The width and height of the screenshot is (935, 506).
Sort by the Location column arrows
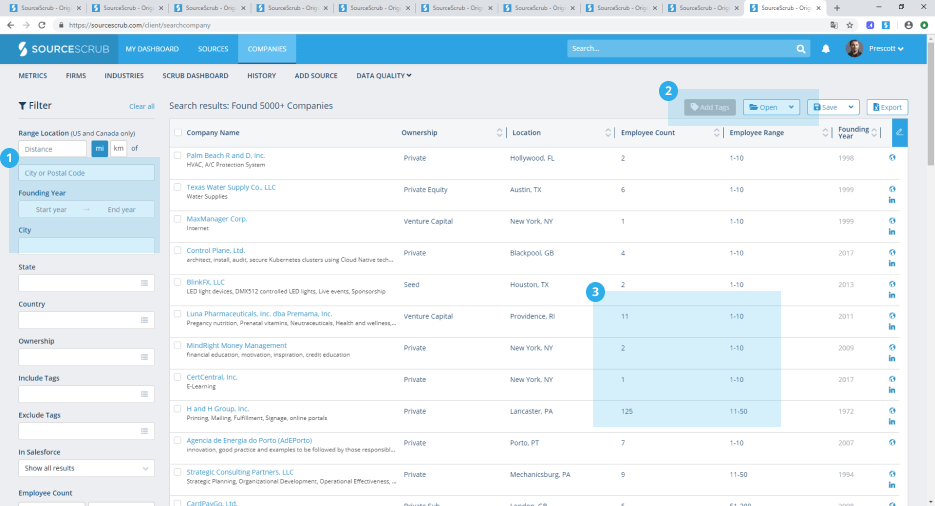pos(608,132)
